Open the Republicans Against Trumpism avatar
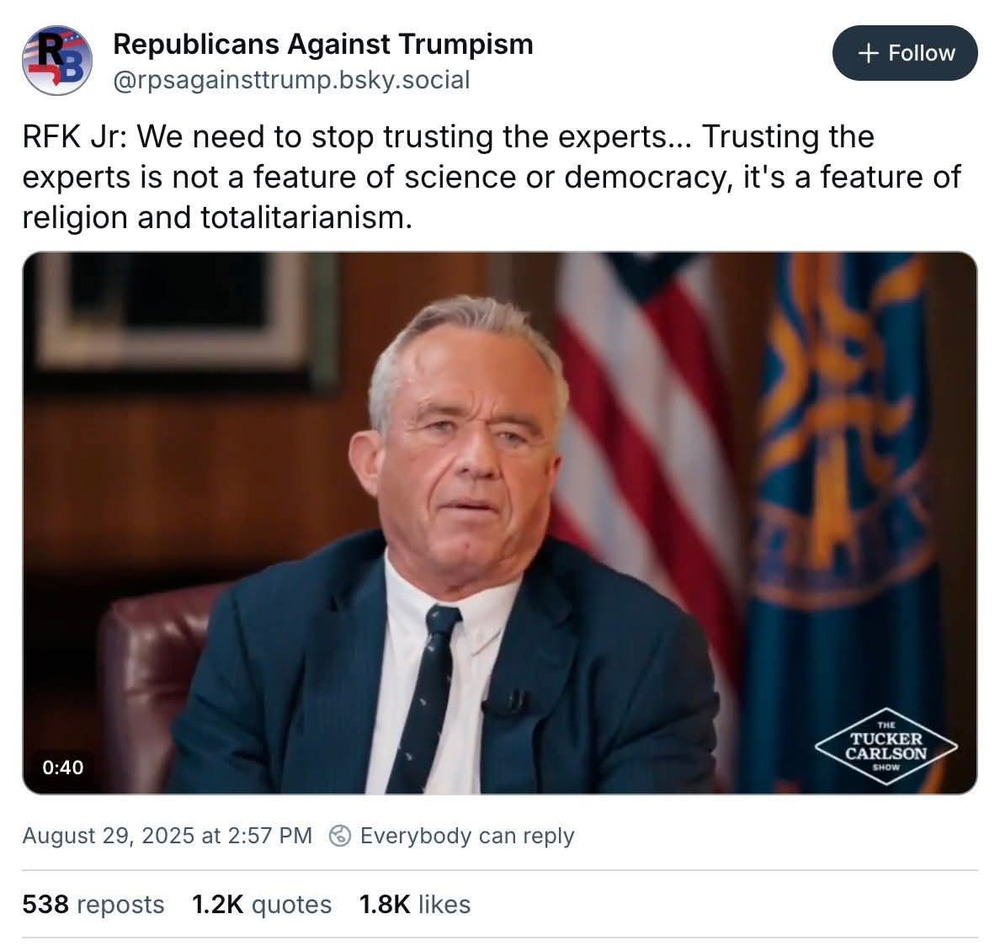The width and height of the screenshot is (1000, 951). pos(57,61)
